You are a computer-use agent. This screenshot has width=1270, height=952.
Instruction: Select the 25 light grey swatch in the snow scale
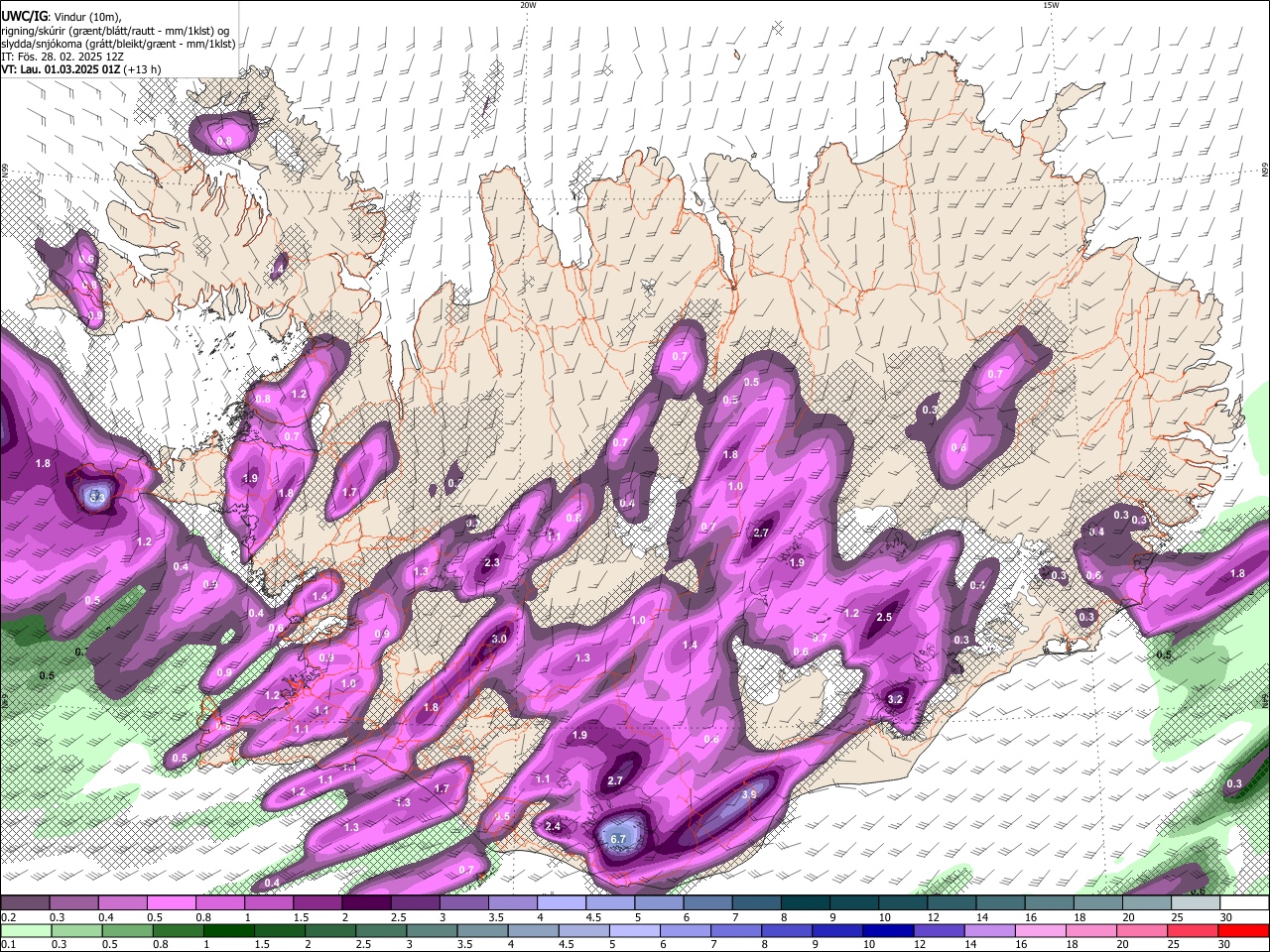click(x=1196, y=903)
